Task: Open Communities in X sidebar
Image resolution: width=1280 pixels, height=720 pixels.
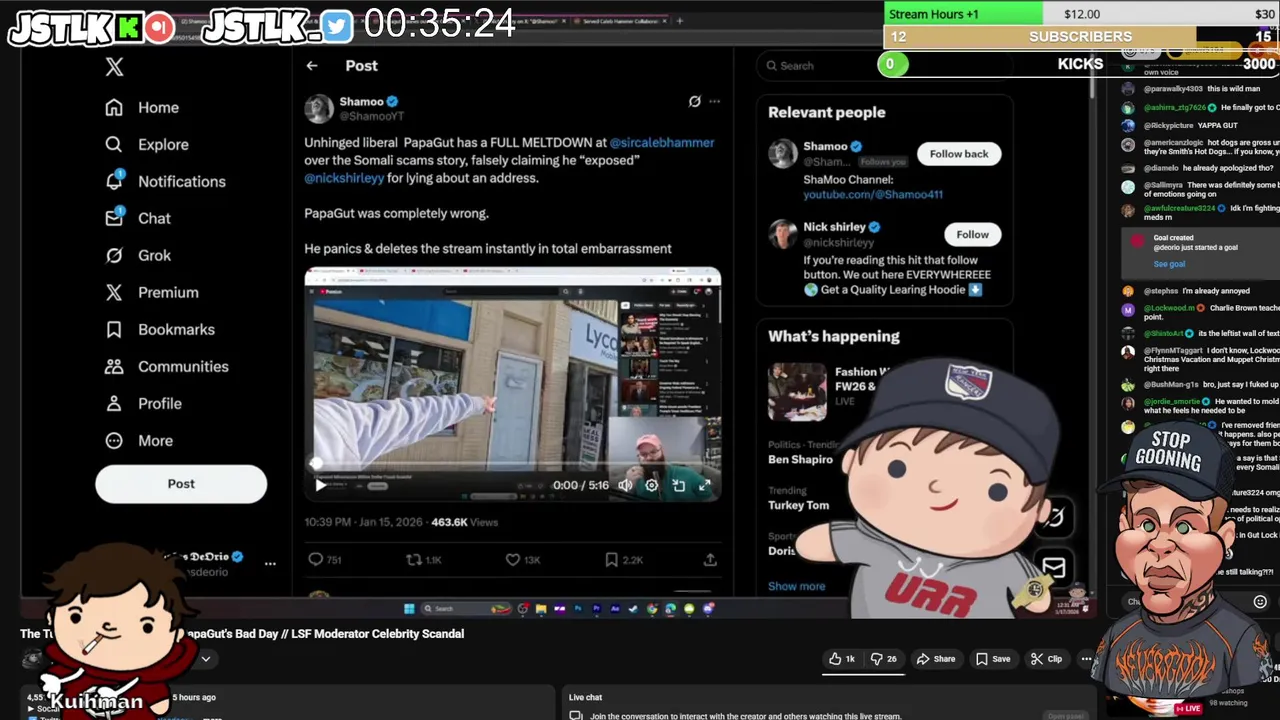Action: pos(166,367)
